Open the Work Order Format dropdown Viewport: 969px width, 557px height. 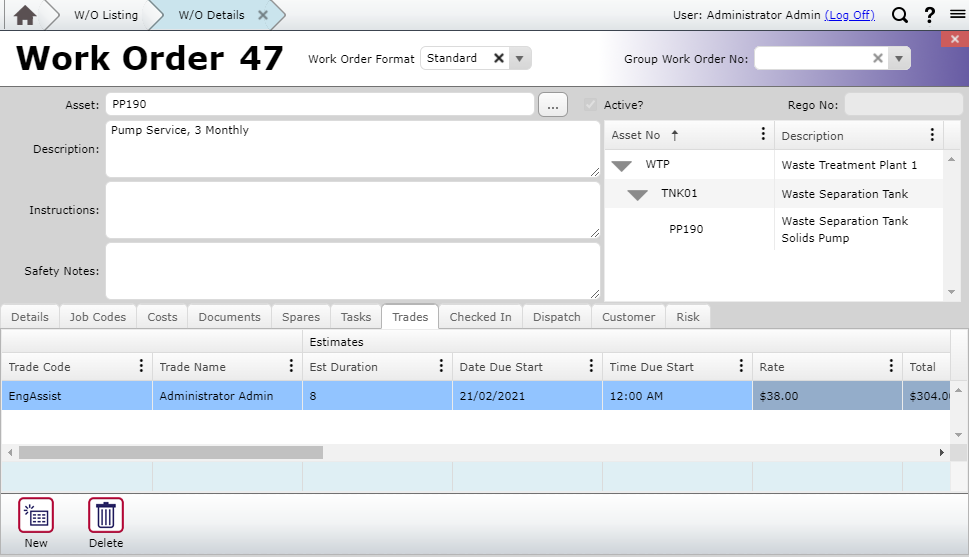[519, 59]
